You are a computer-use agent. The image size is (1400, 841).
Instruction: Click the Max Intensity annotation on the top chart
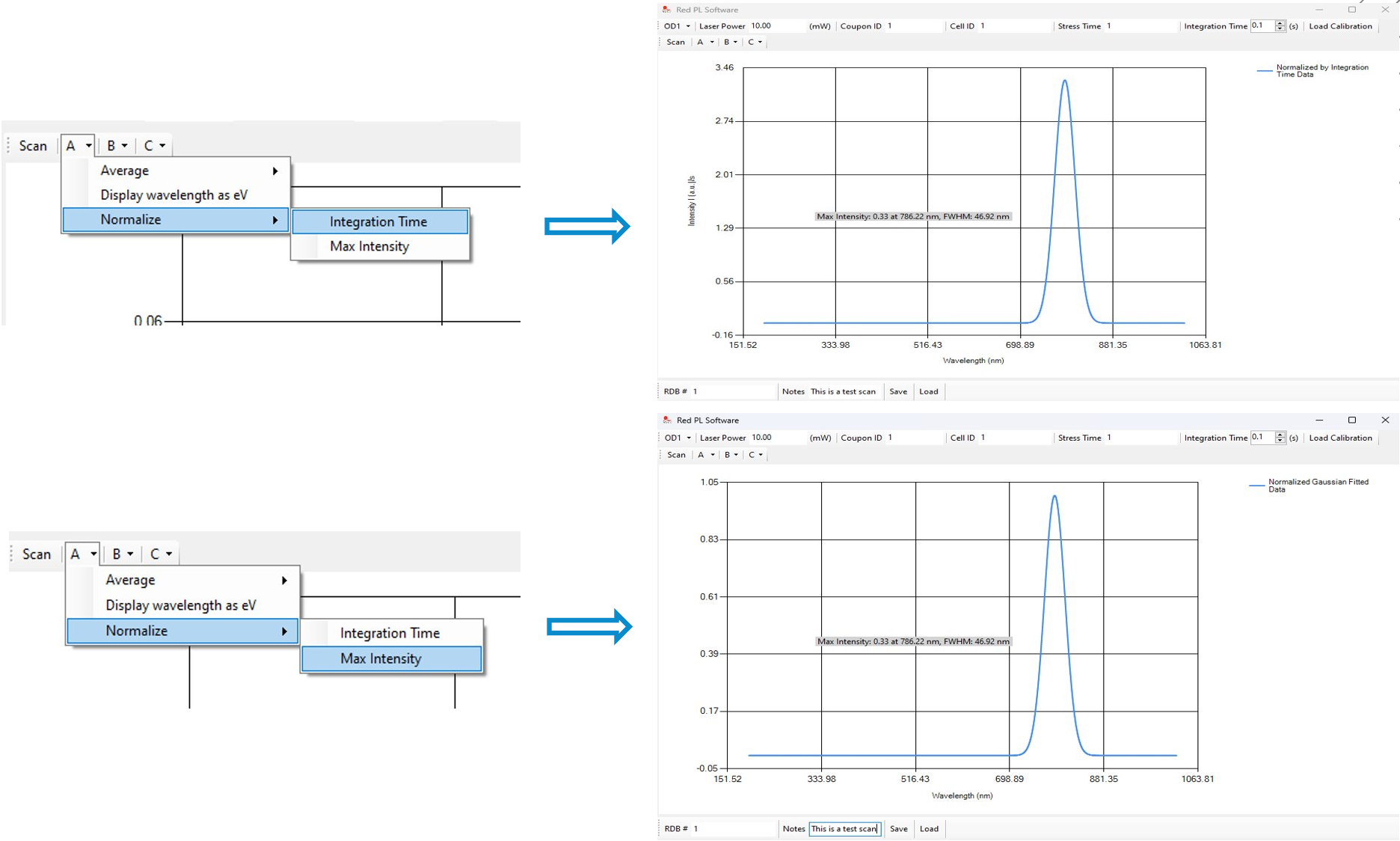tap(912, 217)
